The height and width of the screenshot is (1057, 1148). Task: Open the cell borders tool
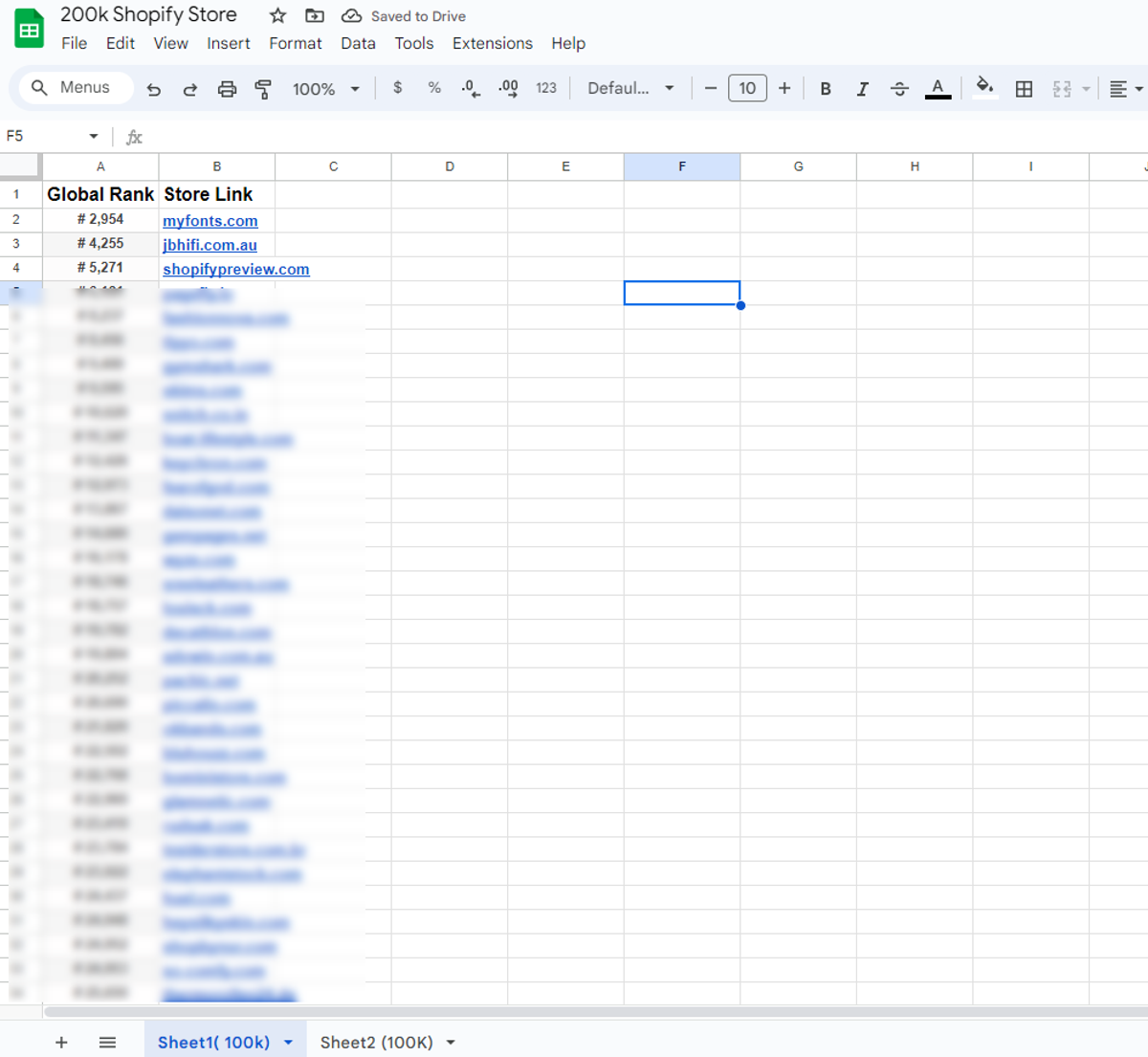[x=1024, y=89]
